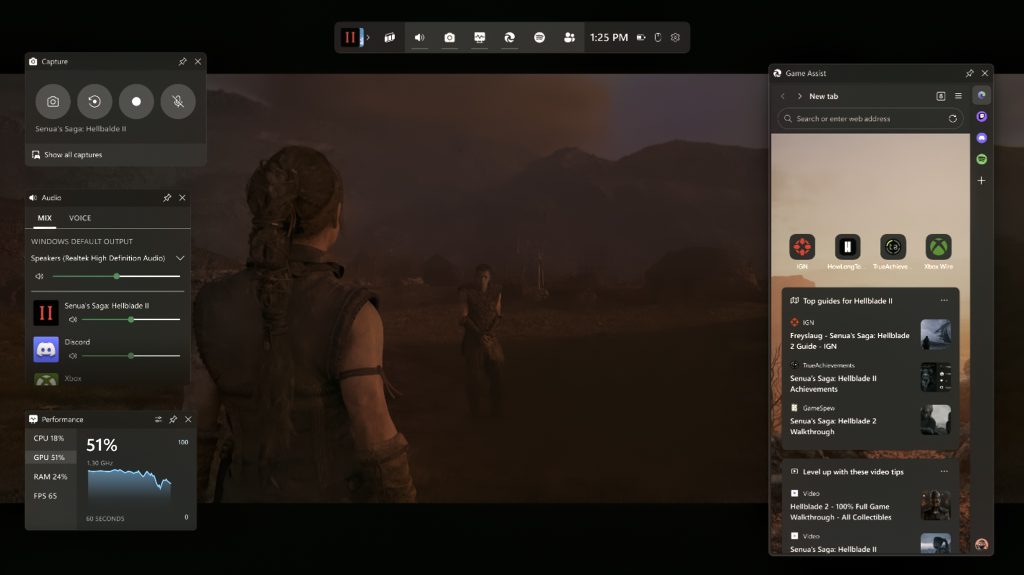
Task: Pin the Capture widget
Action: tap(182, 61)
